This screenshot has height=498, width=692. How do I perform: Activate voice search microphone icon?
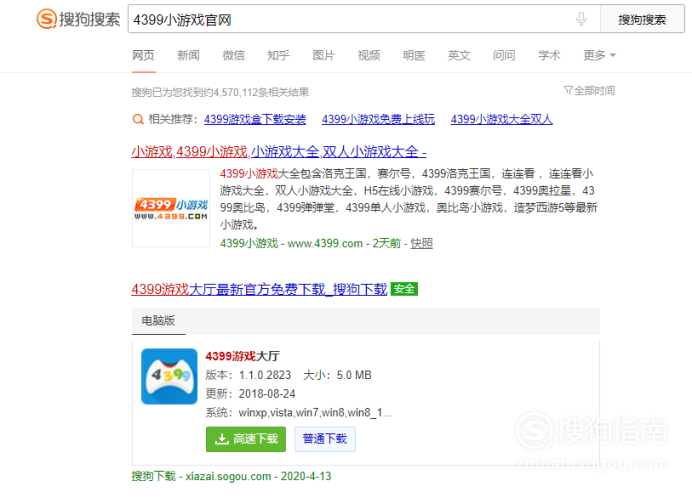pyautogui.click(x=581, y=19)
